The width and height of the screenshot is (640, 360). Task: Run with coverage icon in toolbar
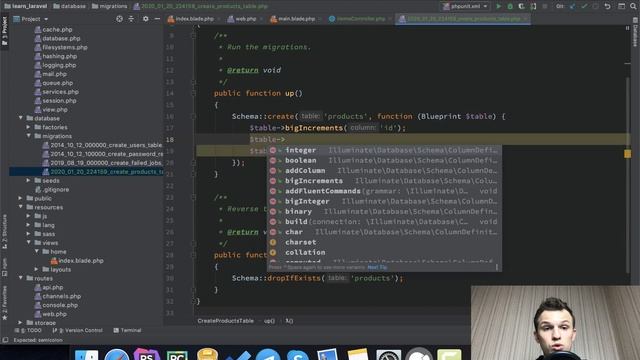521,6
